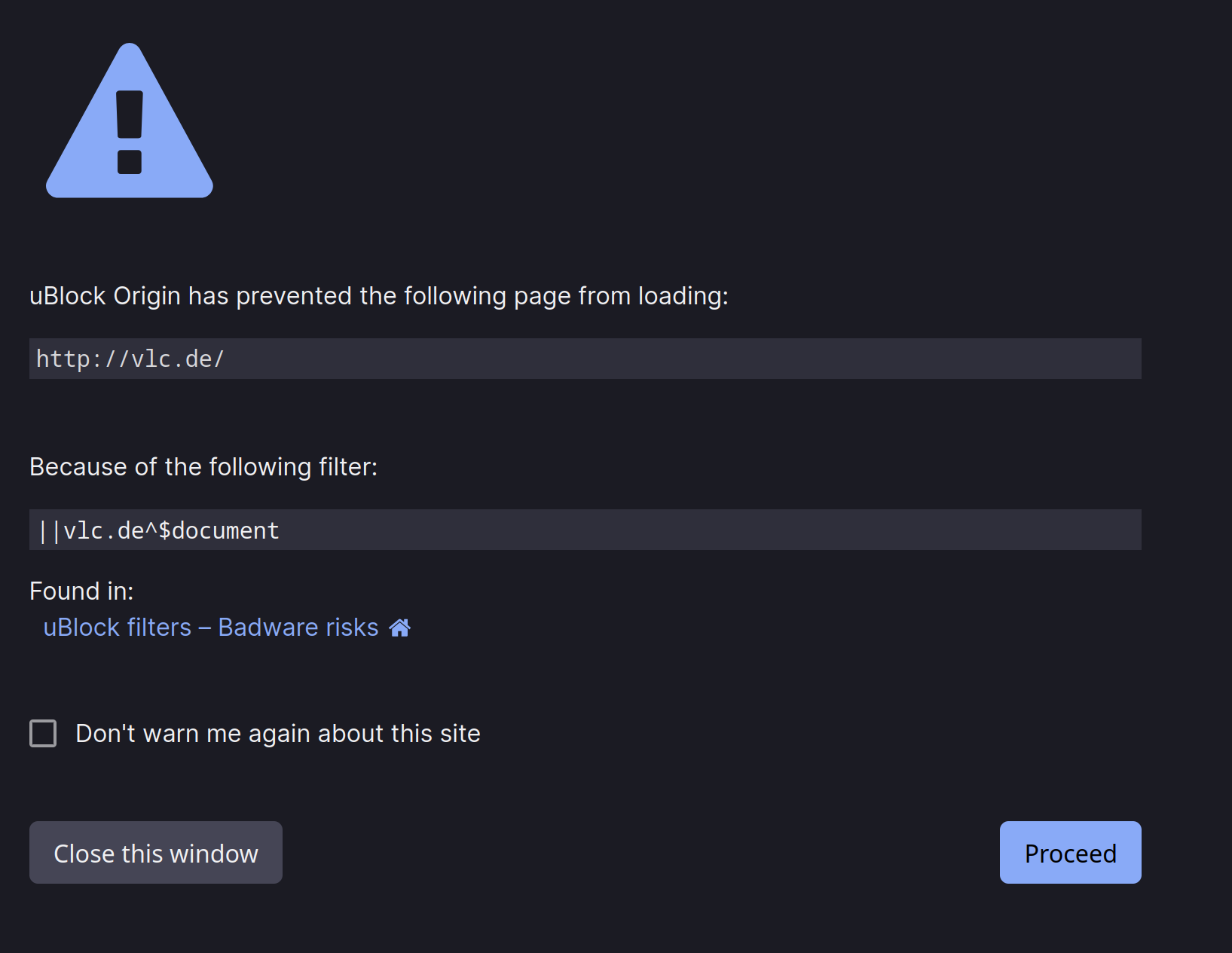1232x953 pixels.
Task: Click the blue warning triangle icon
Action: click(x=130, y=121)
